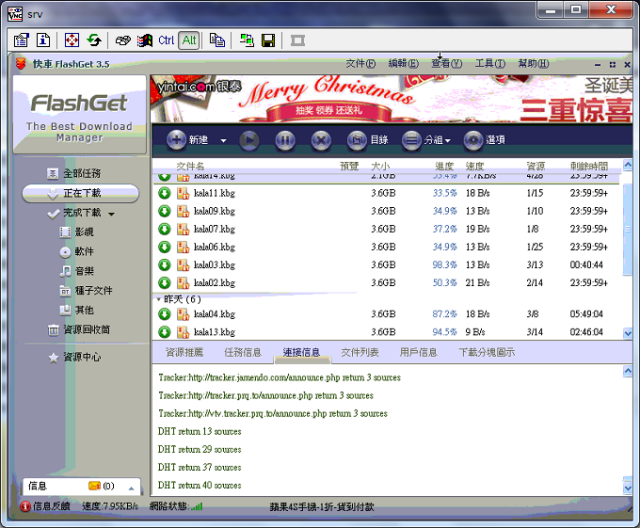
Task: Click the kala07.kbg status arrow icon
Action: point(164,229)
